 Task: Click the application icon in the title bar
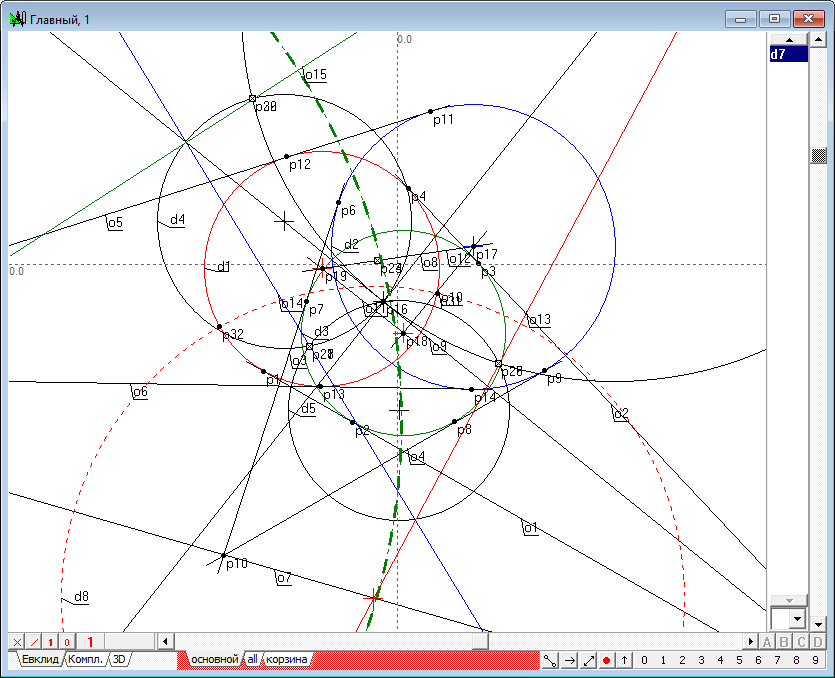click(18, 19)
